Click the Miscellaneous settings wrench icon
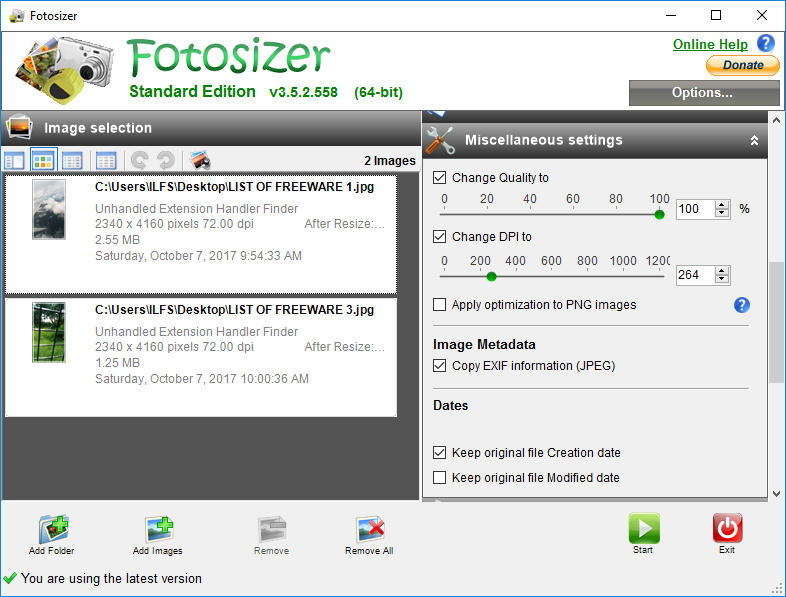 pyautogui.click(x=440, y=140)
